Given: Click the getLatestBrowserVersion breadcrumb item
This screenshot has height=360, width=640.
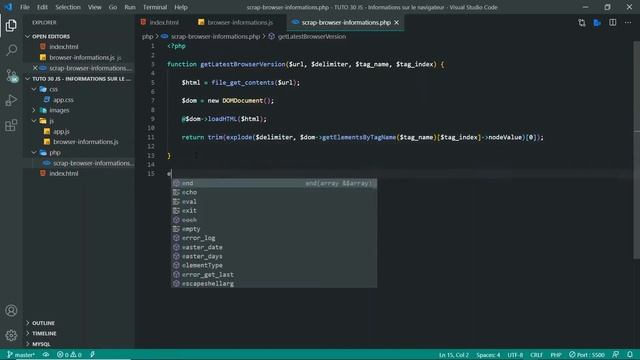Looking at the screenshot, I should tap(312, 36).
